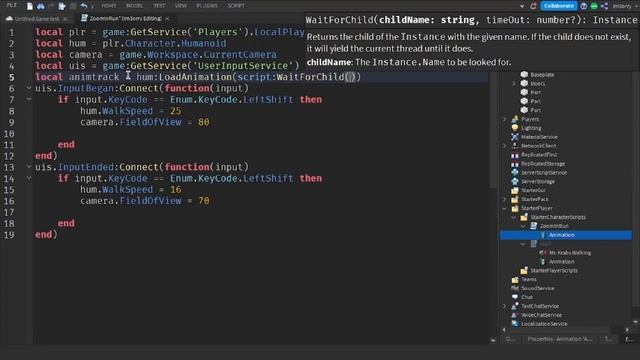Click the share icon near the username
640x360 pixels.
(604, 6)
